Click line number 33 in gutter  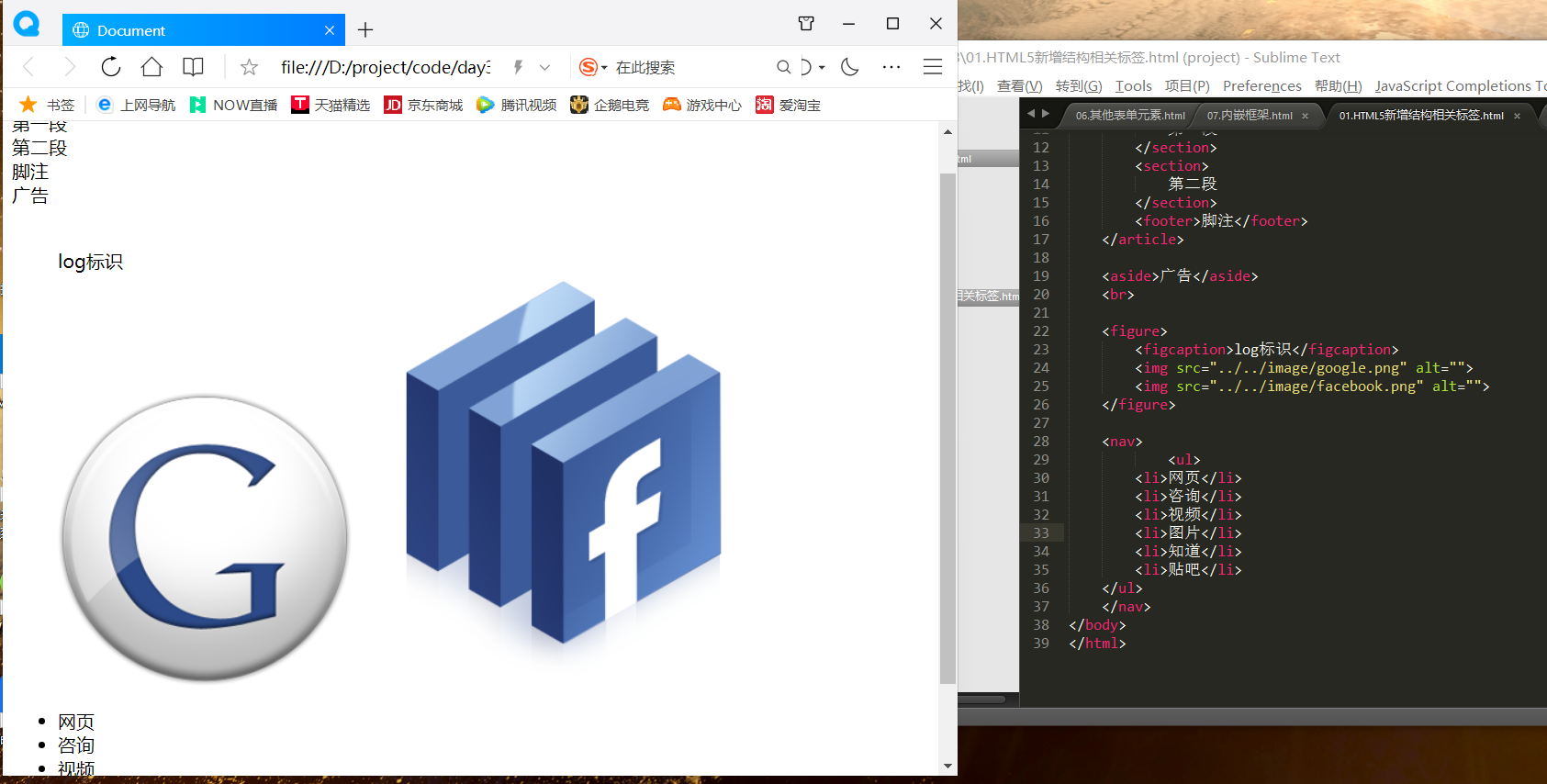point(1041,533)
